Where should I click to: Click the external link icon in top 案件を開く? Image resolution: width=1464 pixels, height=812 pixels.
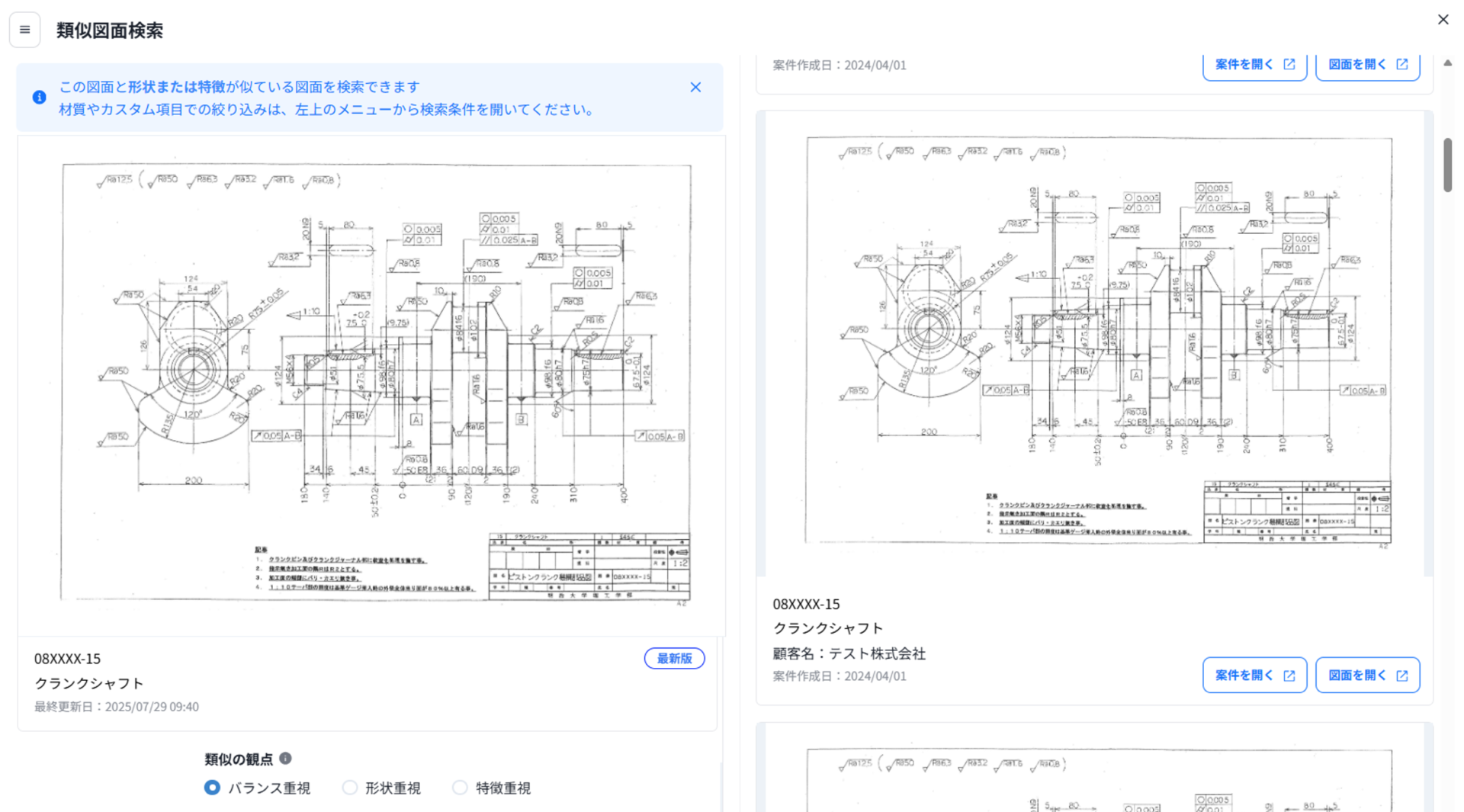pos(1289,65)
